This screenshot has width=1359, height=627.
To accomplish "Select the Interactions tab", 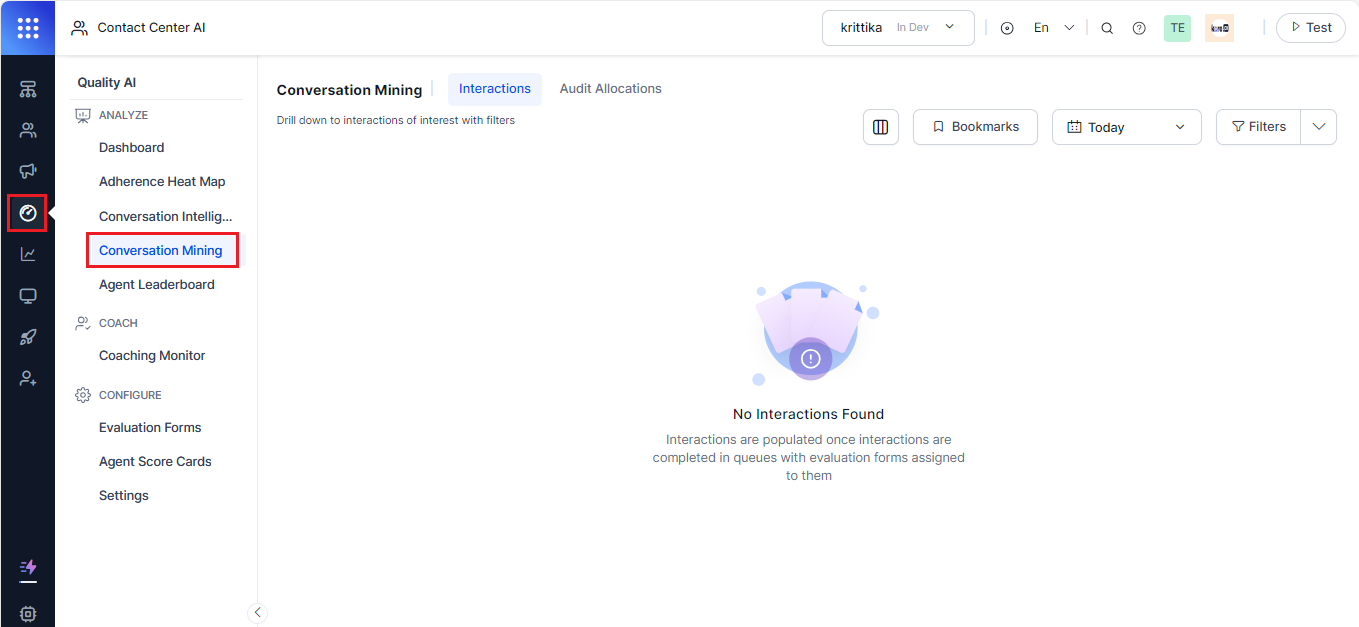I will [x=494, y=88].
